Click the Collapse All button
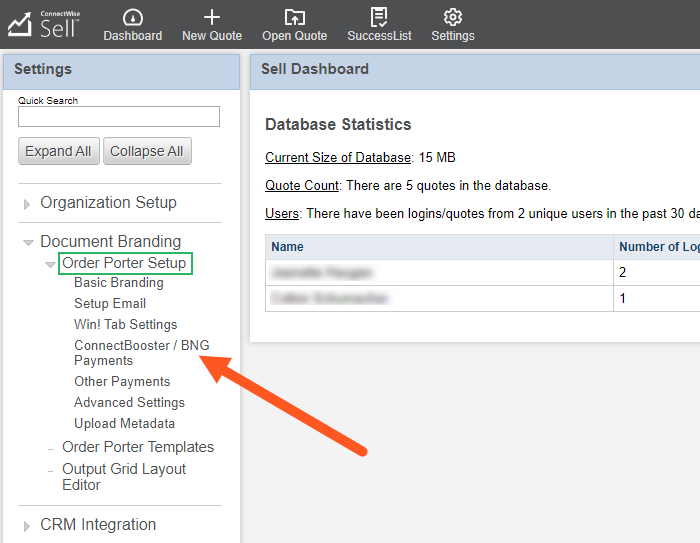 click(147, 151)
